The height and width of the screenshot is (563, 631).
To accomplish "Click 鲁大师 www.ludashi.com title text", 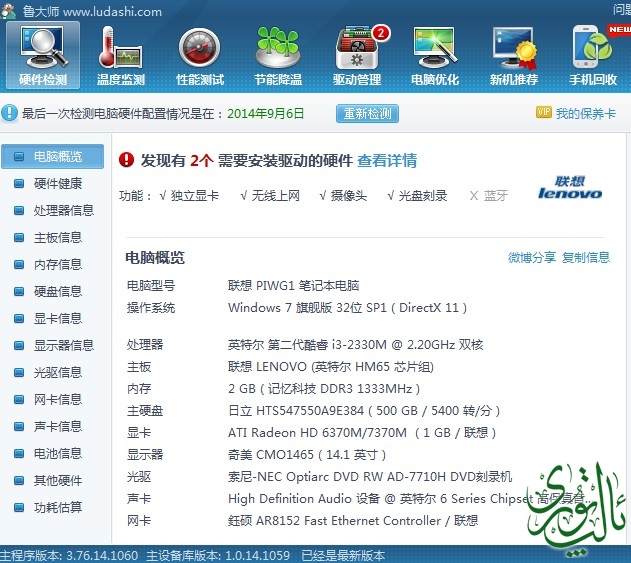I will (92, 11).
